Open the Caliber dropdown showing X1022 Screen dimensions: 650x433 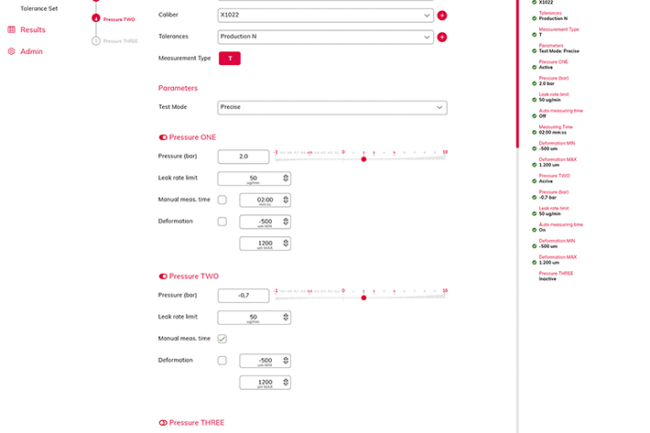click(x=325, y=16)
